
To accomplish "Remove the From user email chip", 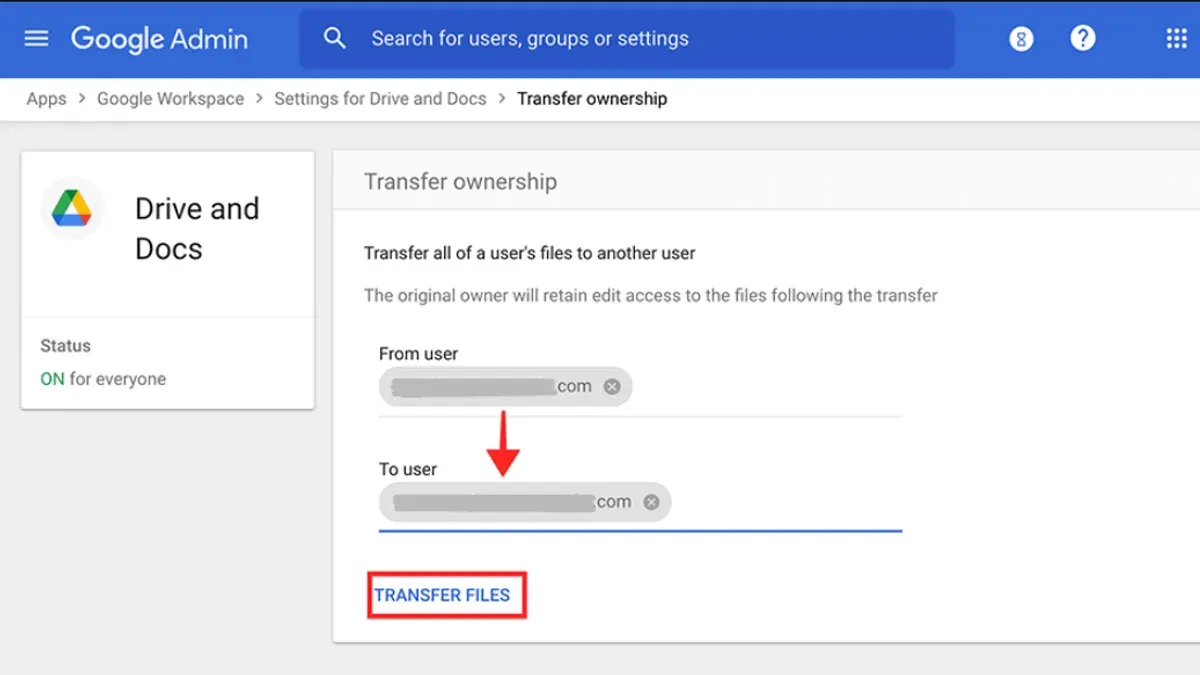I will 611,387.
